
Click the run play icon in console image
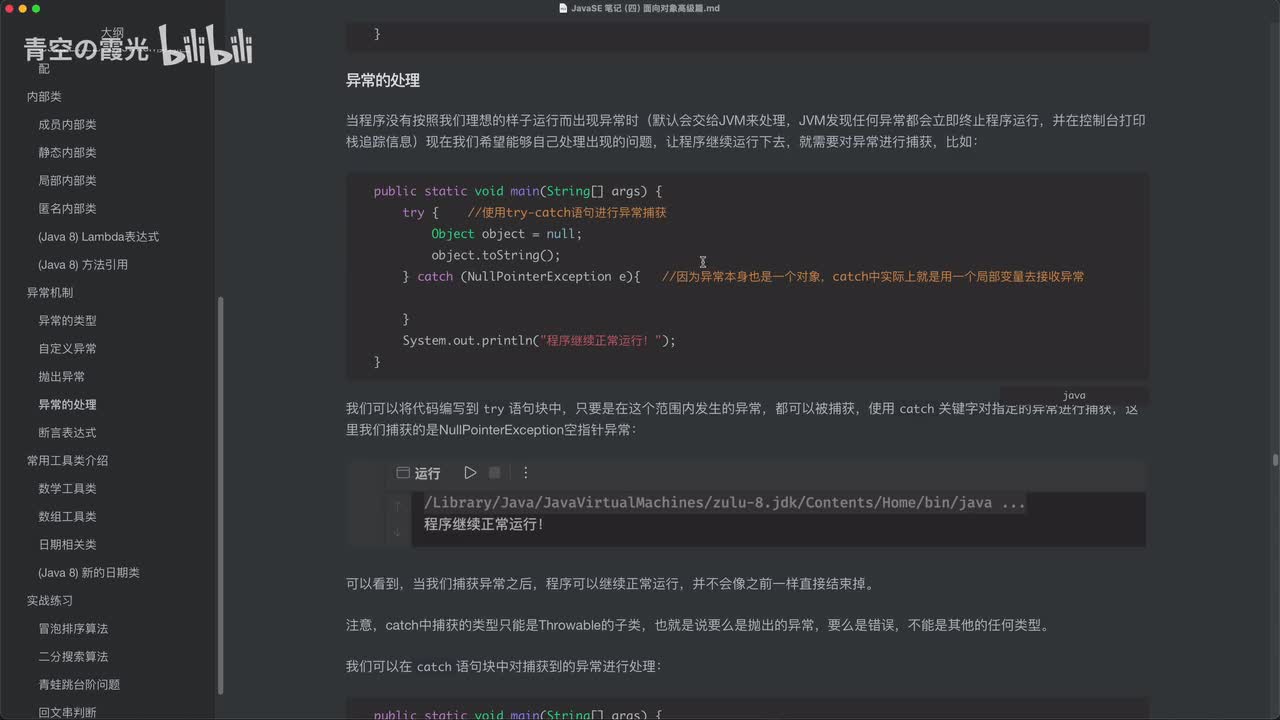coord(470,473)
